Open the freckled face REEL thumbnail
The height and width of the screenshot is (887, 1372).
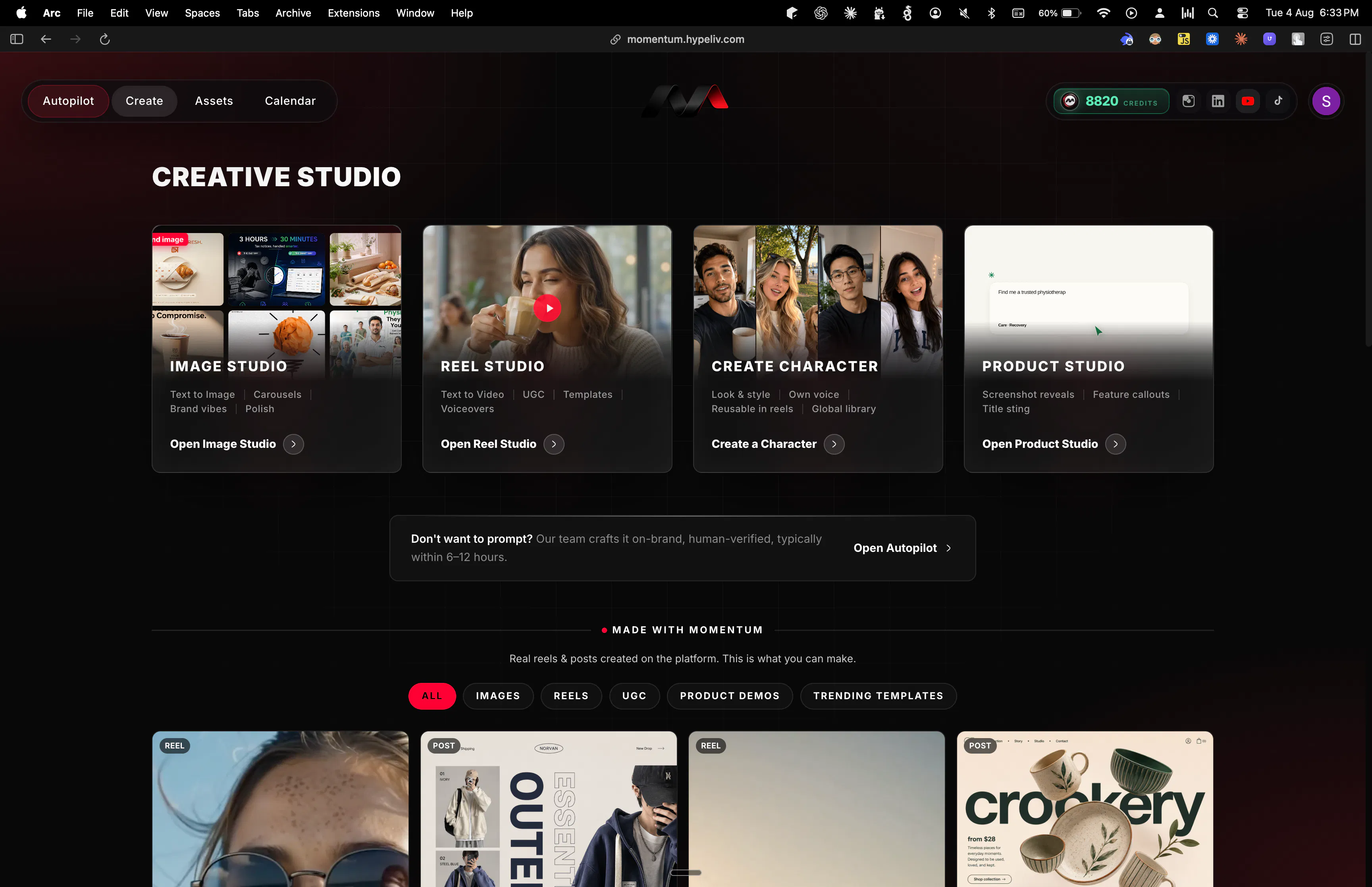click(280, 809)
